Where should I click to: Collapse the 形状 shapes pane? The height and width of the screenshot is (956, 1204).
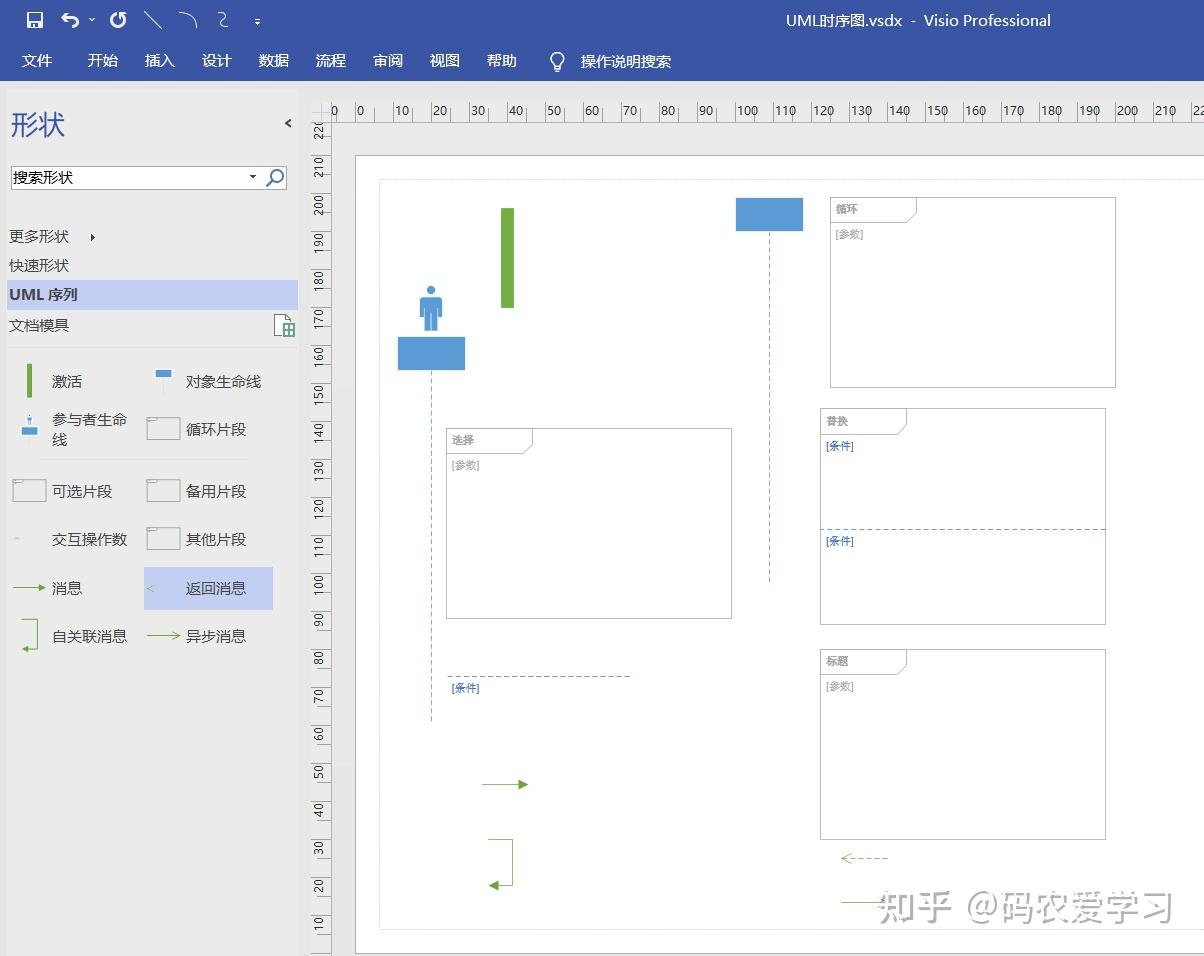[x=288, y=123]
